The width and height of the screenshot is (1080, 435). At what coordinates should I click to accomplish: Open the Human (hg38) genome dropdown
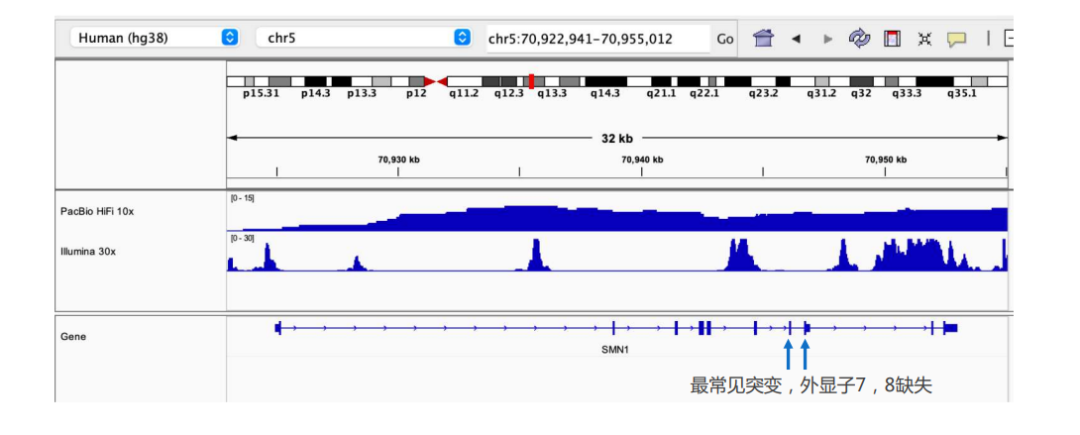154,38
